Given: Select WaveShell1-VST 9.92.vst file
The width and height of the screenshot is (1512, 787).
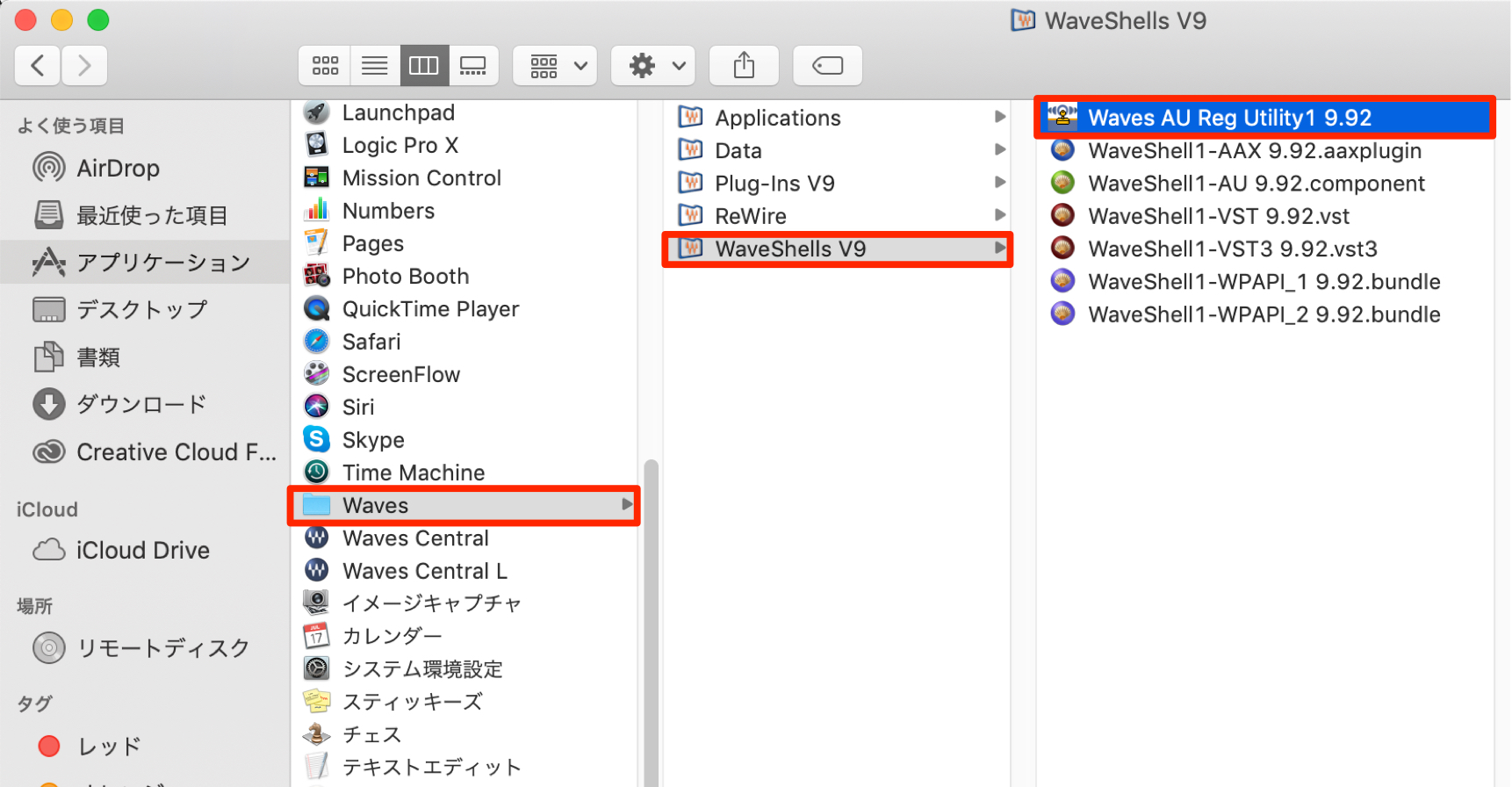Looking at the screenshot, I should tap(1264, 215).
